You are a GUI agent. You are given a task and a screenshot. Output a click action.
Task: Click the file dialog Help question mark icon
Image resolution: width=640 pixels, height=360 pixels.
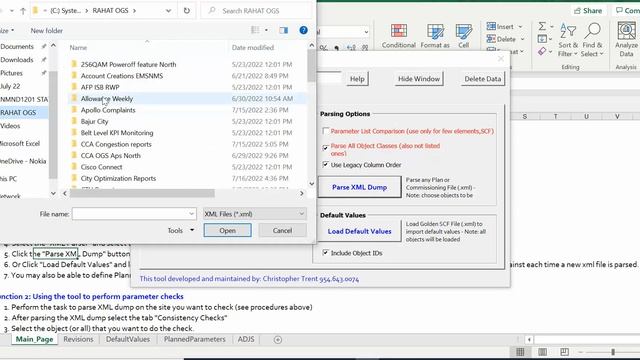click(x=303, y=30)
